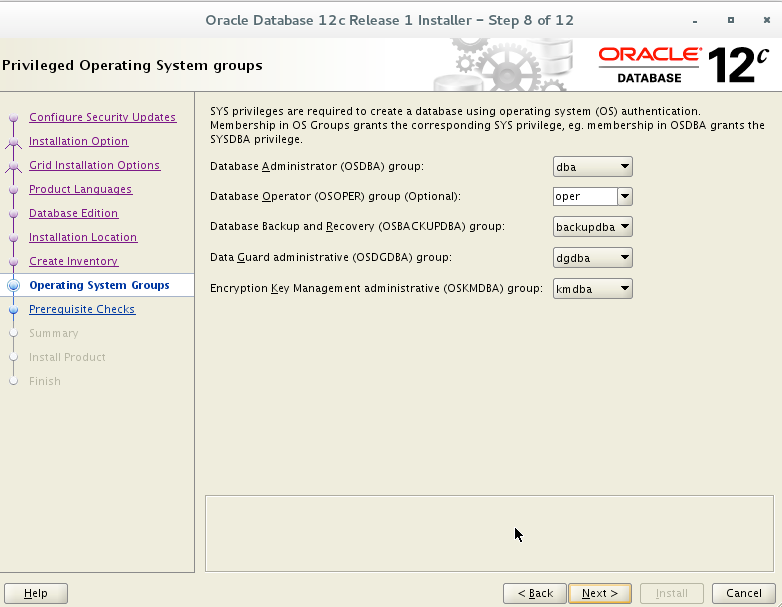This screenshot has width=782, height=607.
Task: Click the Prerequisite Checks step bullet
Action: click(x=13, y=310)
